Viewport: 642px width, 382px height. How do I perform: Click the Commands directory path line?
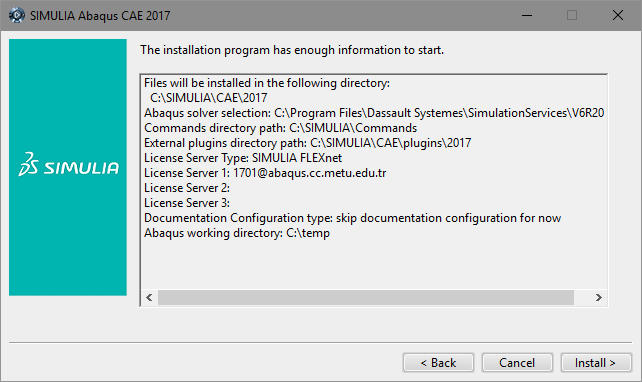(280, 128)
